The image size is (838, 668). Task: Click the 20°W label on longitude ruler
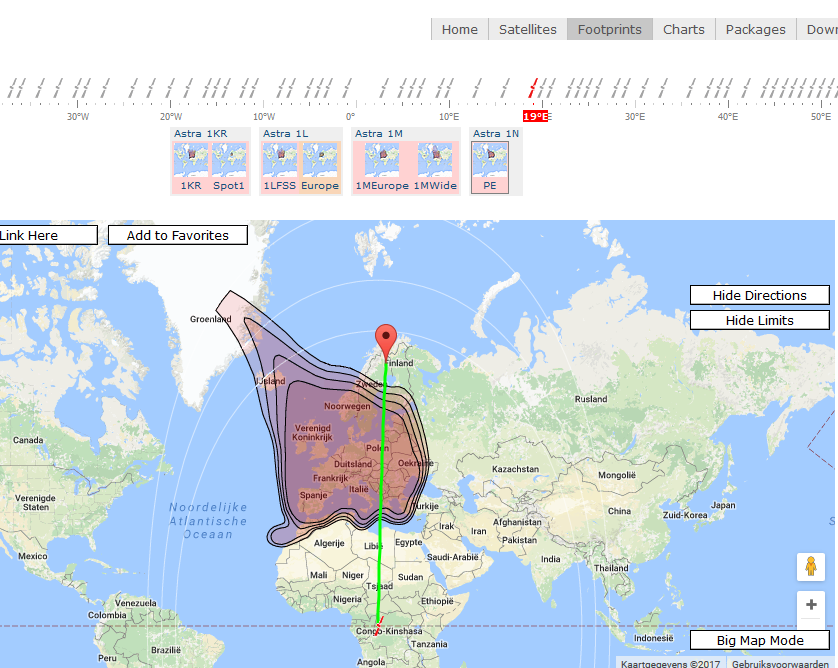point(171,116)
